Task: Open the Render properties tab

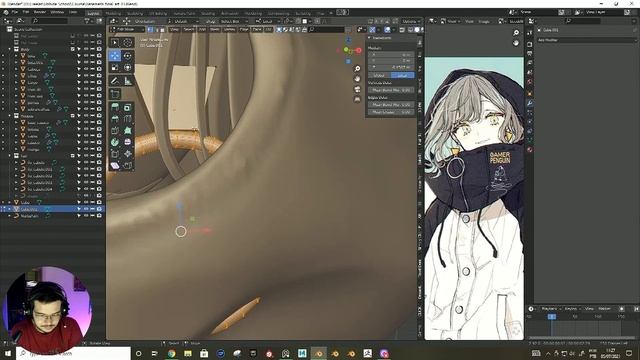Action: [x=530, y=44]
